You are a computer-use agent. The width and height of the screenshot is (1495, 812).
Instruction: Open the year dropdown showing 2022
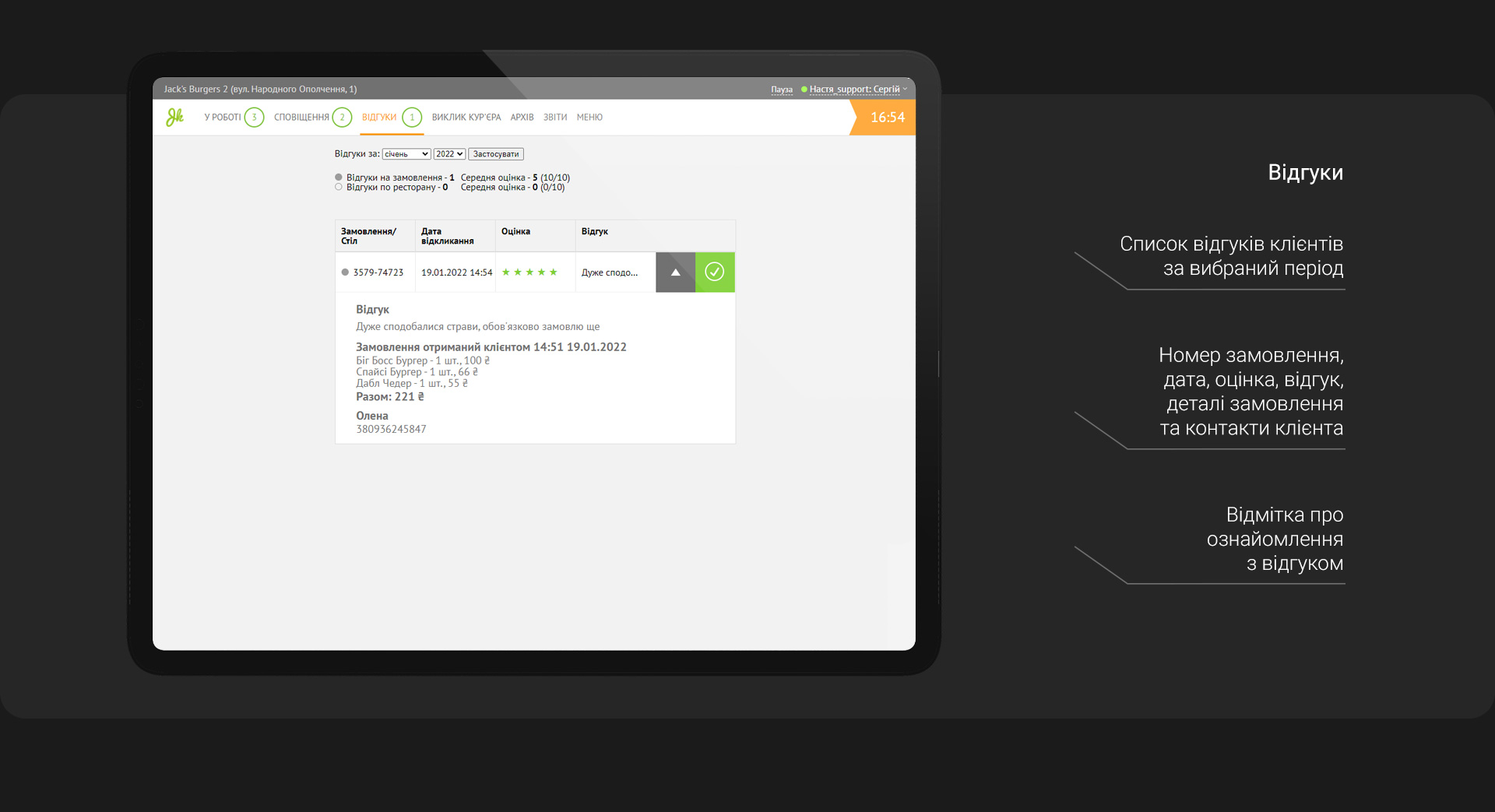(449, 154)
